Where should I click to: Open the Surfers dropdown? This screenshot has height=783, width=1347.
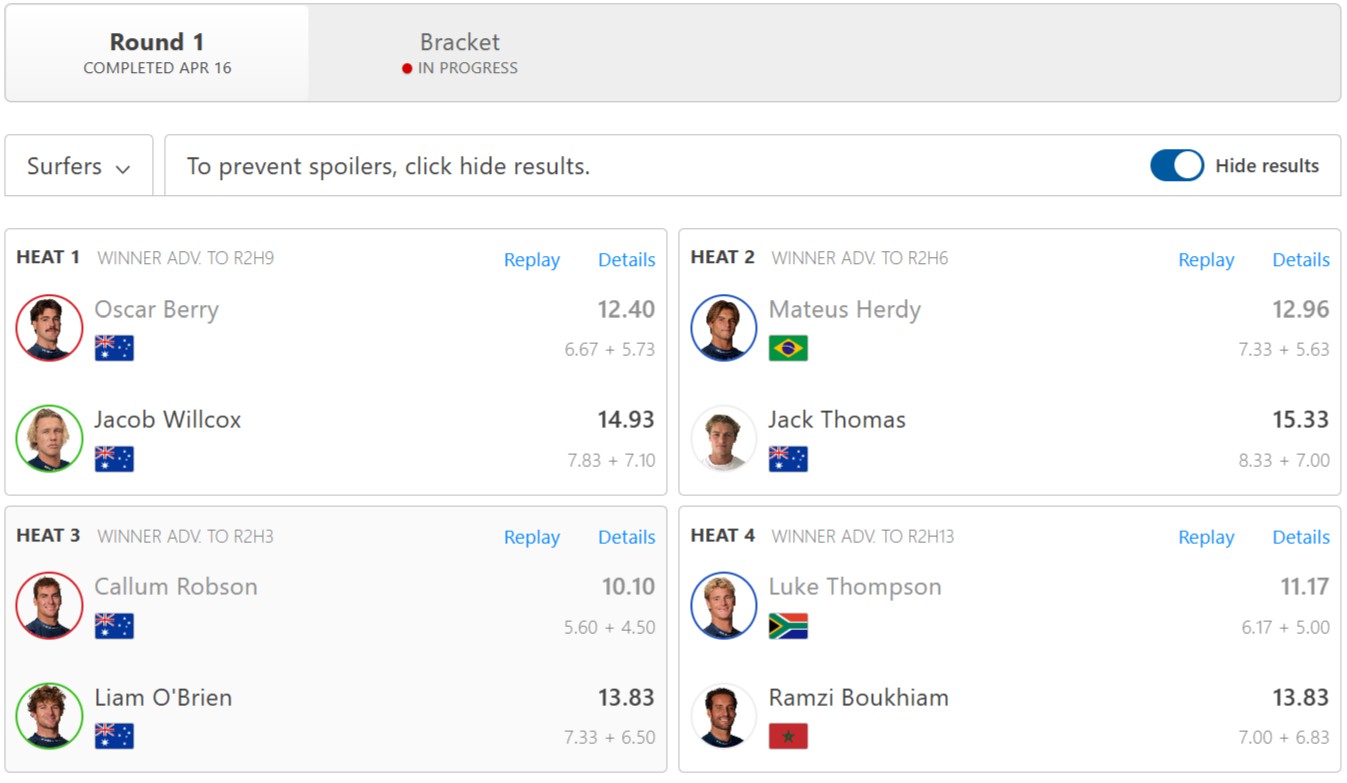point(79,166)
